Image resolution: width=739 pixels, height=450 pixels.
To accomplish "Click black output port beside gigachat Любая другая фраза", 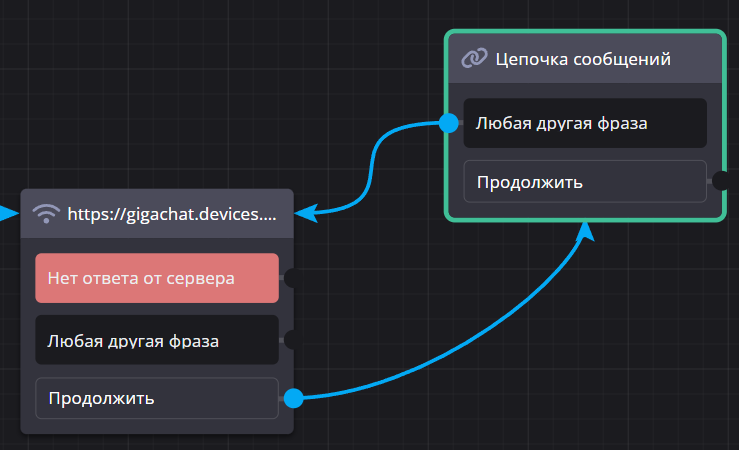I will [x=291, y=340].
